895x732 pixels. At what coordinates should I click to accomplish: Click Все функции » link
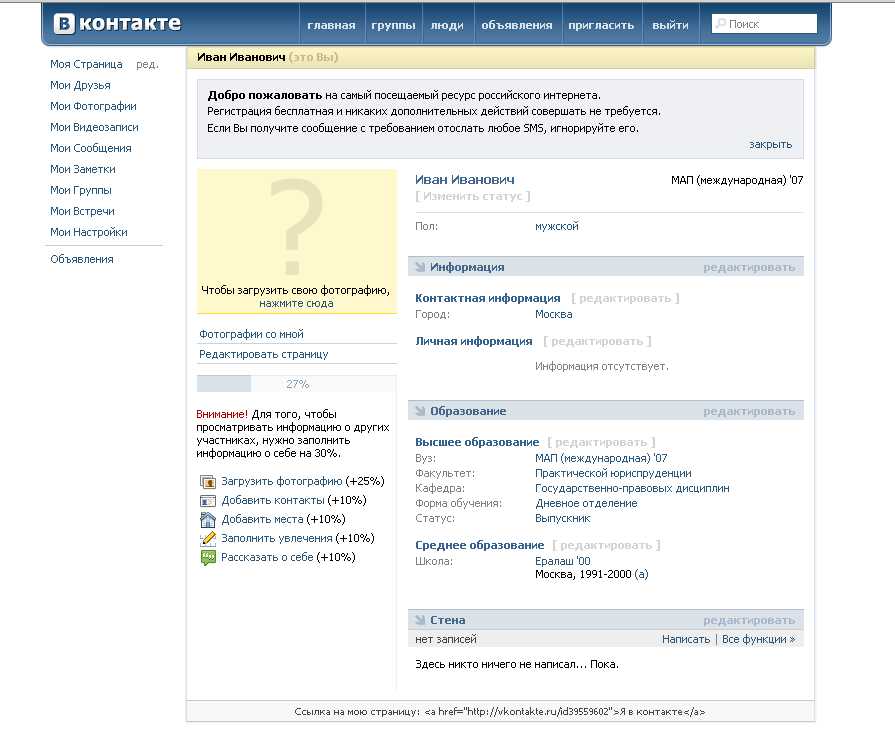[759, 640]
